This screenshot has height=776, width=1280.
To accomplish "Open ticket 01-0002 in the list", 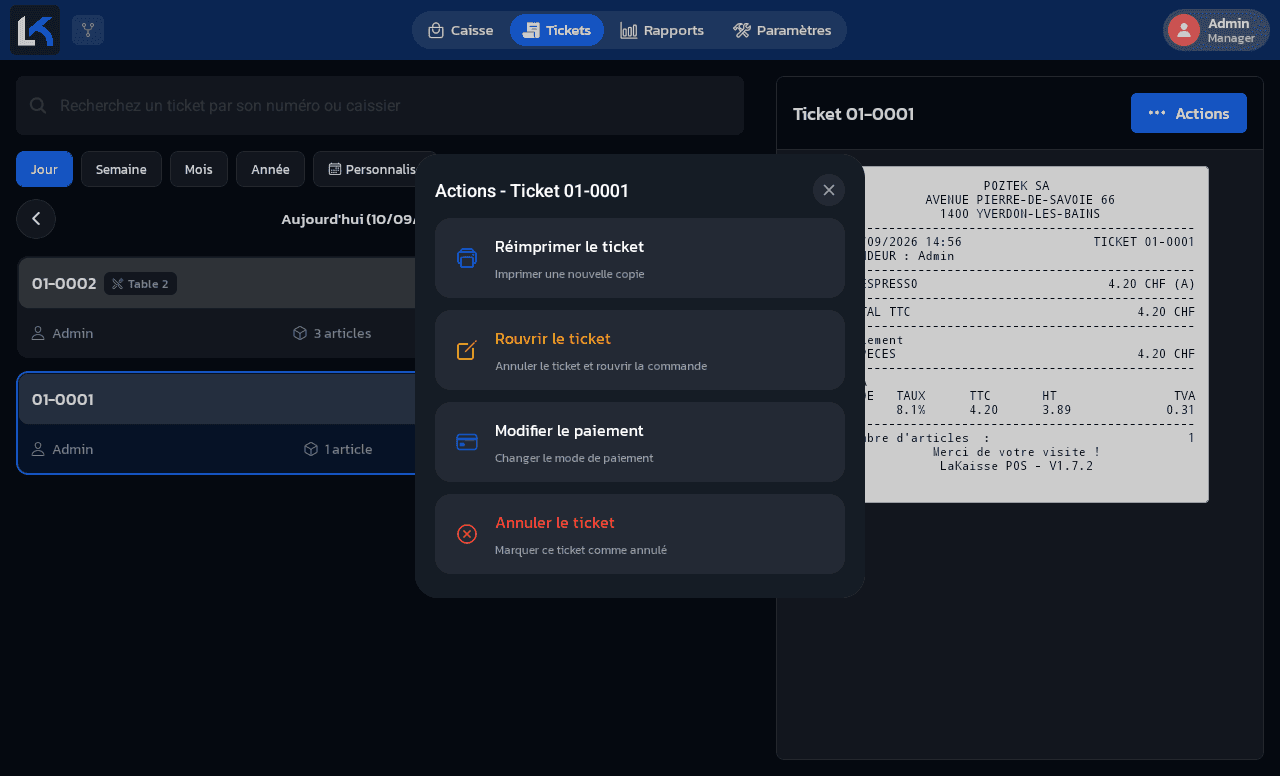I will point(217,307).
